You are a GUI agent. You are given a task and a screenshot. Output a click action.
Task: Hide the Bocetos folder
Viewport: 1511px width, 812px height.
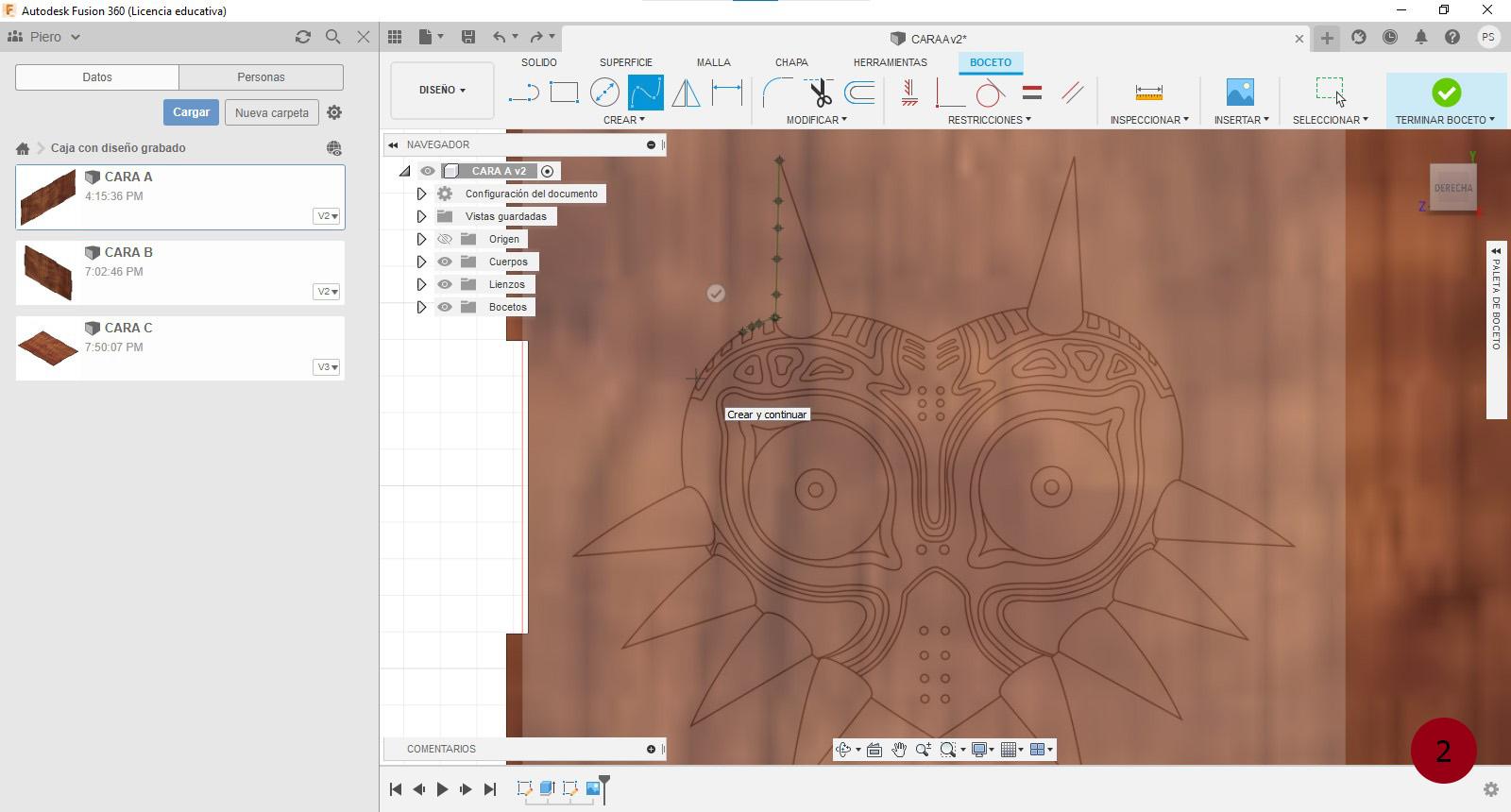coord(445,307)
